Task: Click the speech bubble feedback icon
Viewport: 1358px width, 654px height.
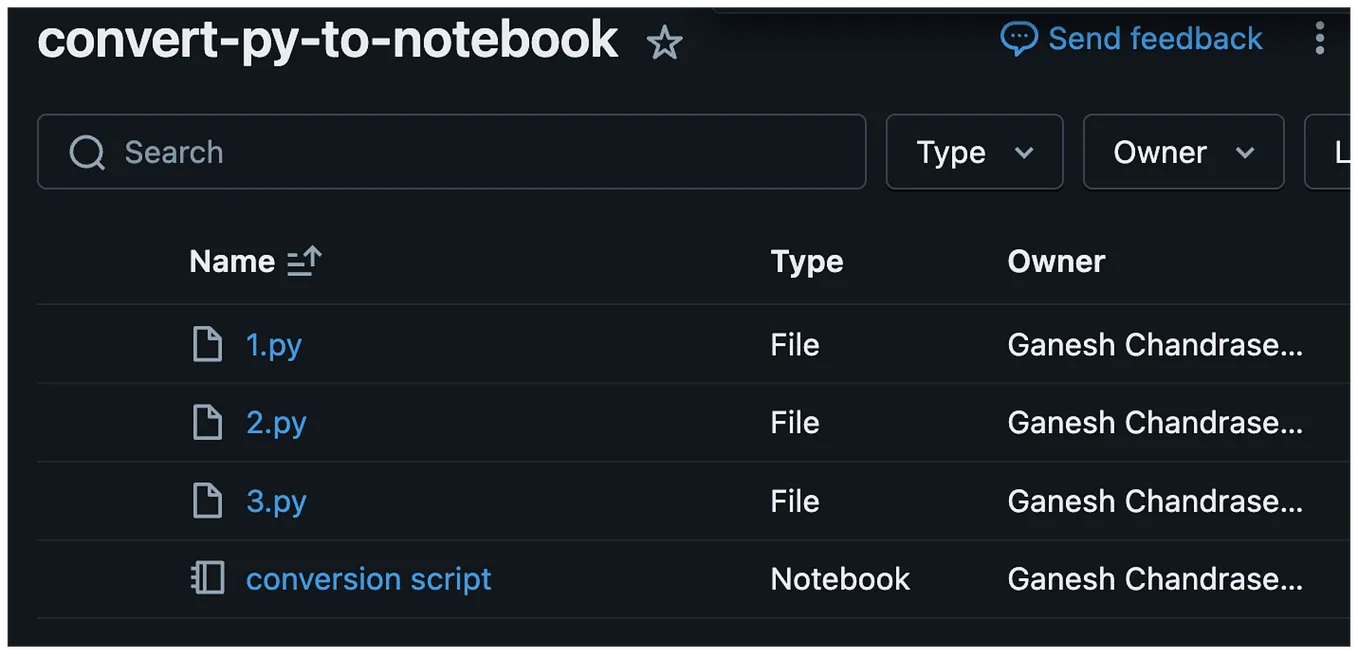Action: (1017, 38)
